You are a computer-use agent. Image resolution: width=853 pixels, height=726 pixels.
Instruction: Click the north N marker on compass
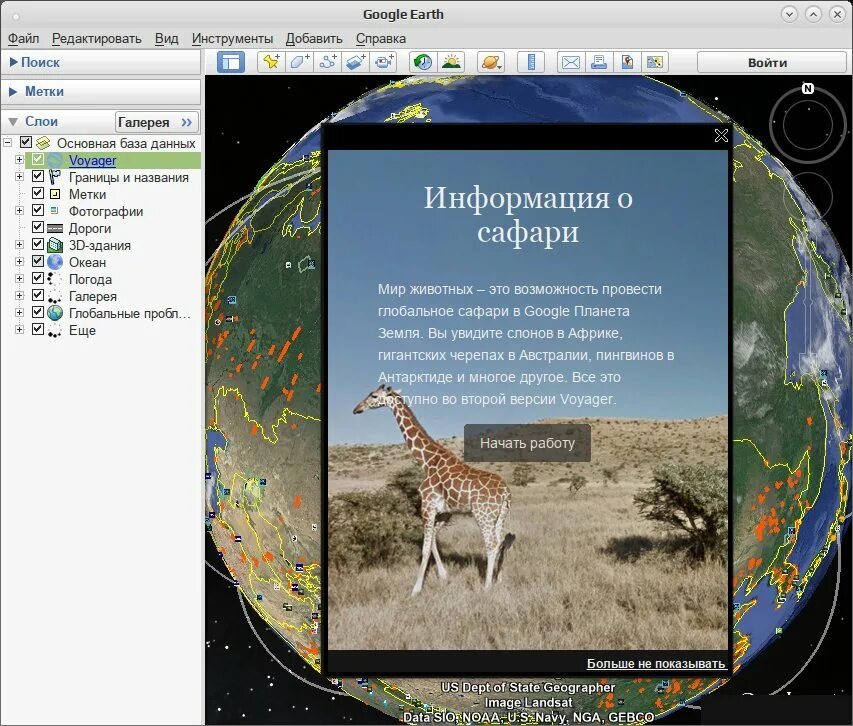click(x=808, y=88)
